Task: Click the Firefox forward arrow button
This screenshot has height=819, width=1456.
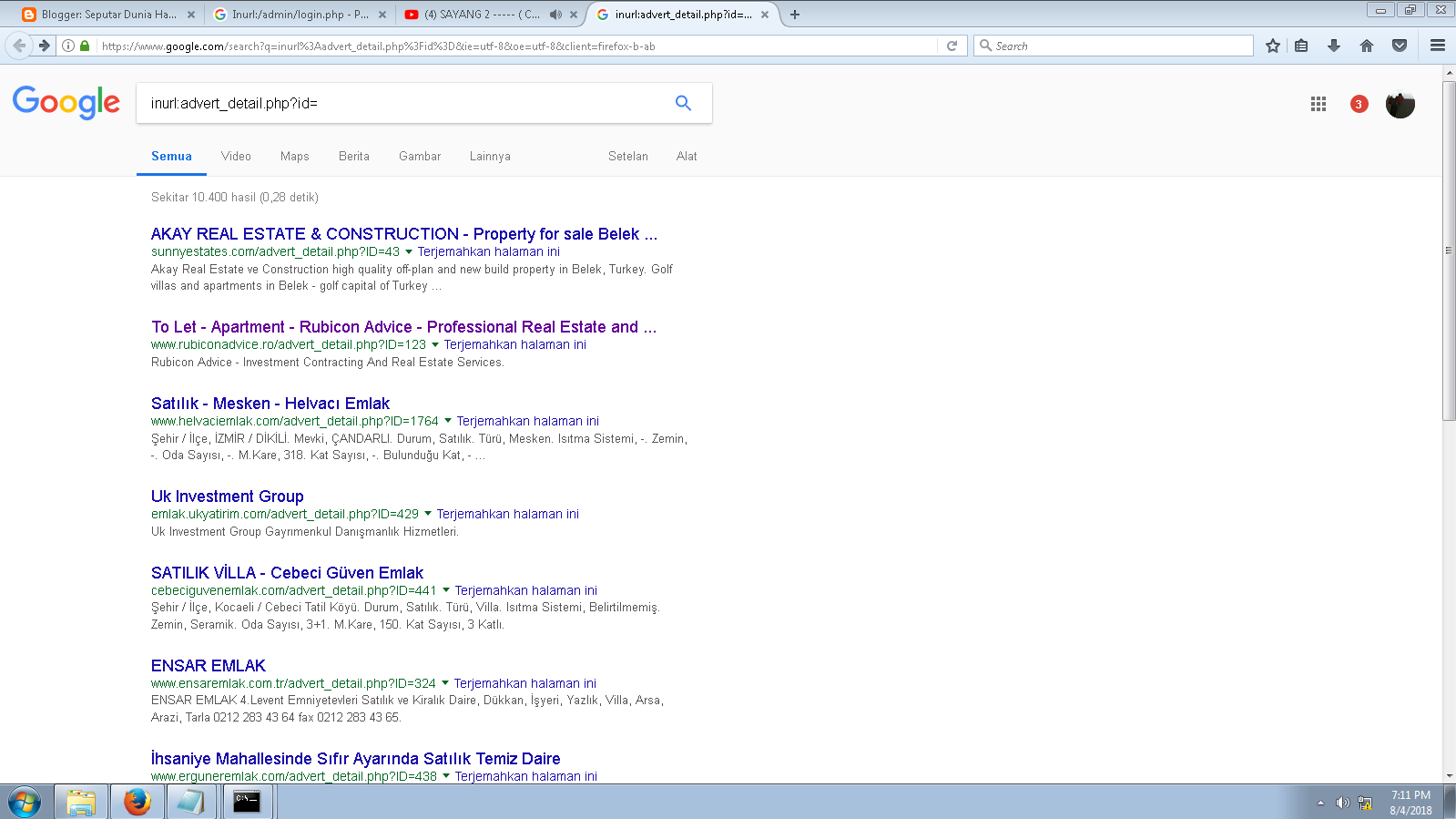Action: (44, 46)
